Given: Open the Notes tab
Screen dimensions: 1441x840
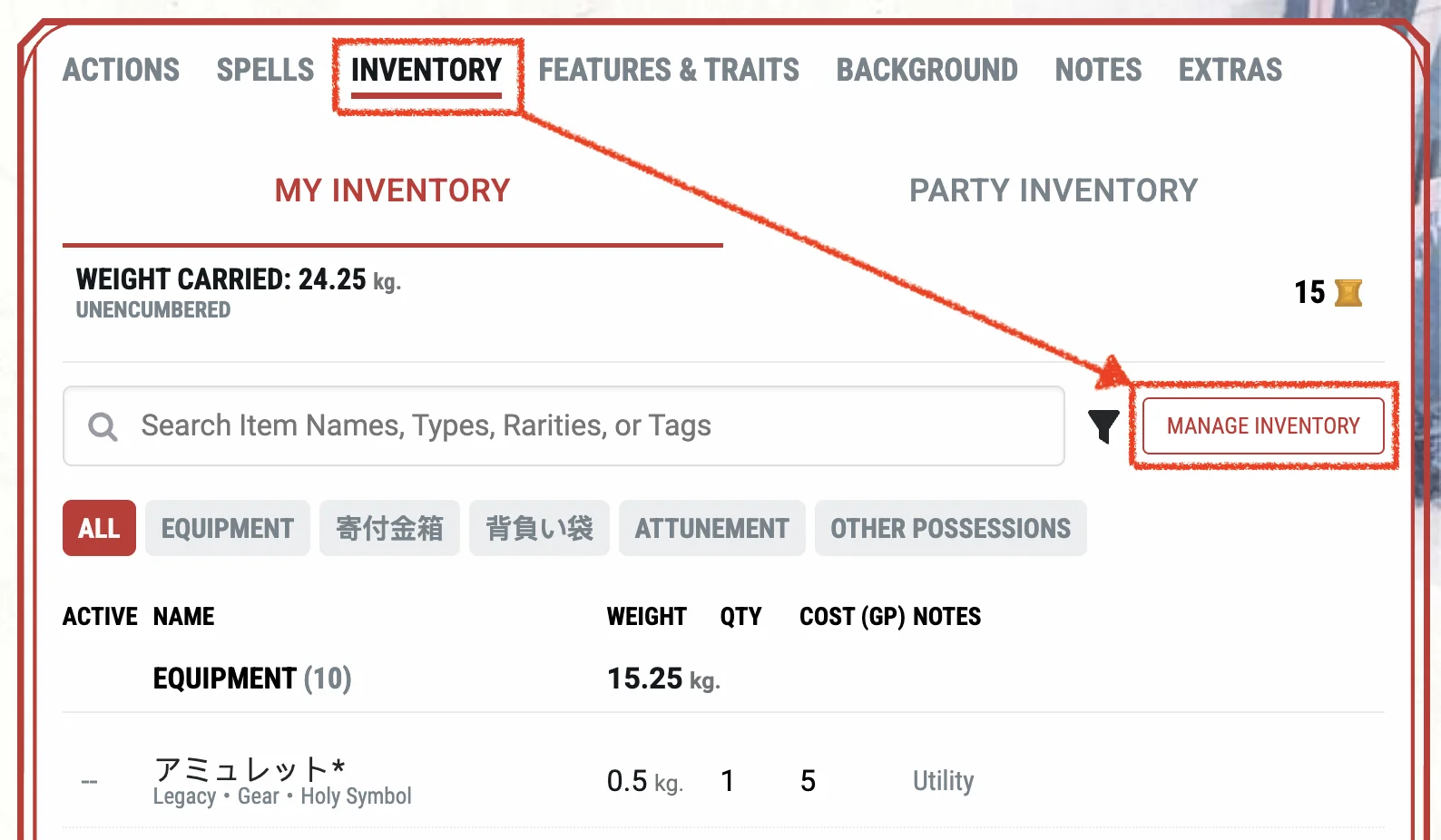Looking at the screenshot, I should pyautogui.click(x=1098, y=70).
